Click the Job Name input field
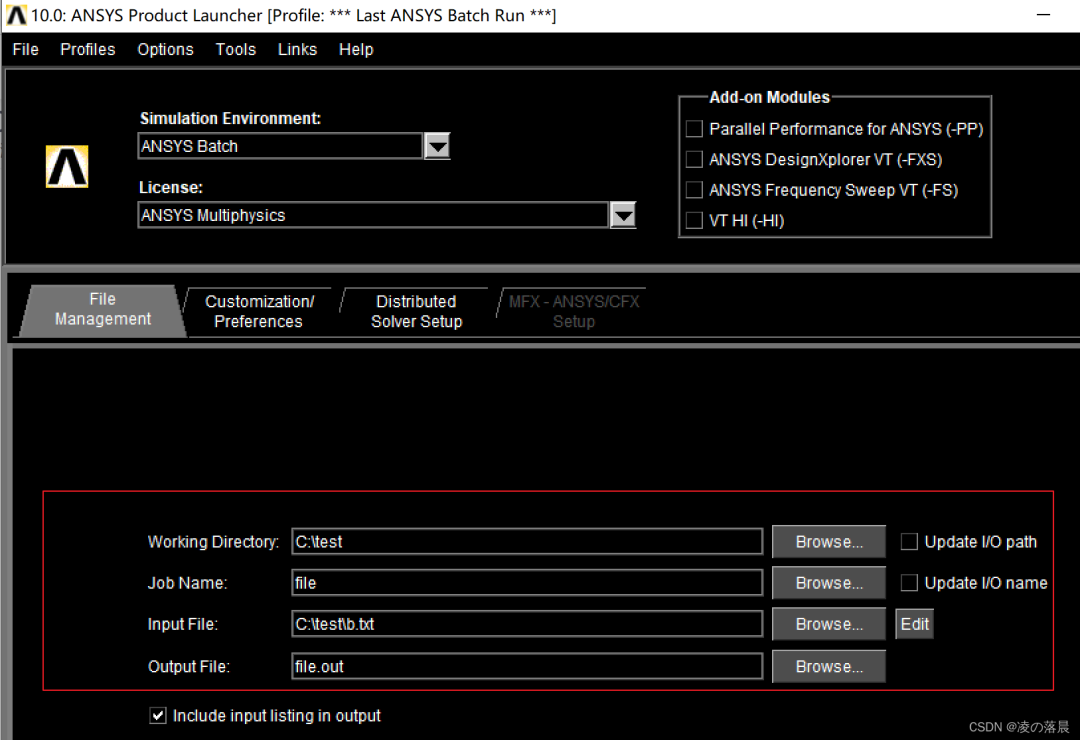 (525, 582)
